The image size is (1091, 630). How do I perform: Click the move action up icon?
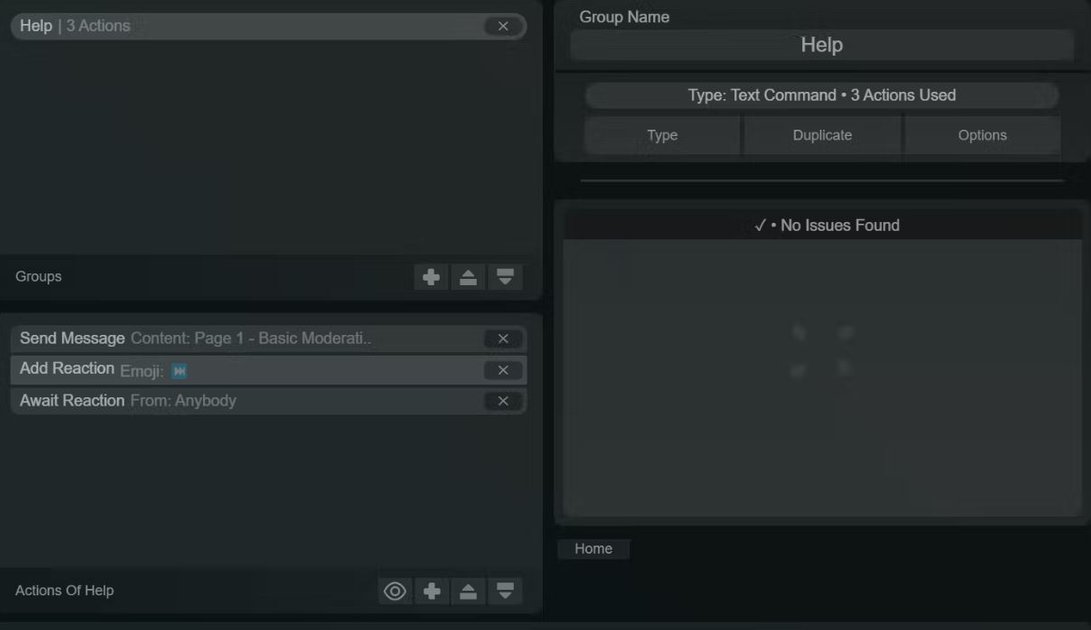pyautogui.click(x=468, y=590)
